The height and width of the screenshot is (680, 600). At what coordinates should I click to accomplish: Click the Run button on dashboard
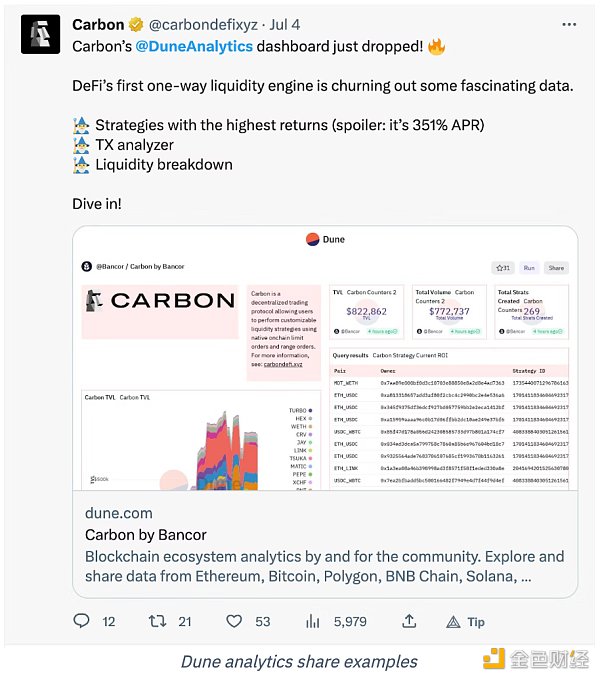click(x=529, y=268)
